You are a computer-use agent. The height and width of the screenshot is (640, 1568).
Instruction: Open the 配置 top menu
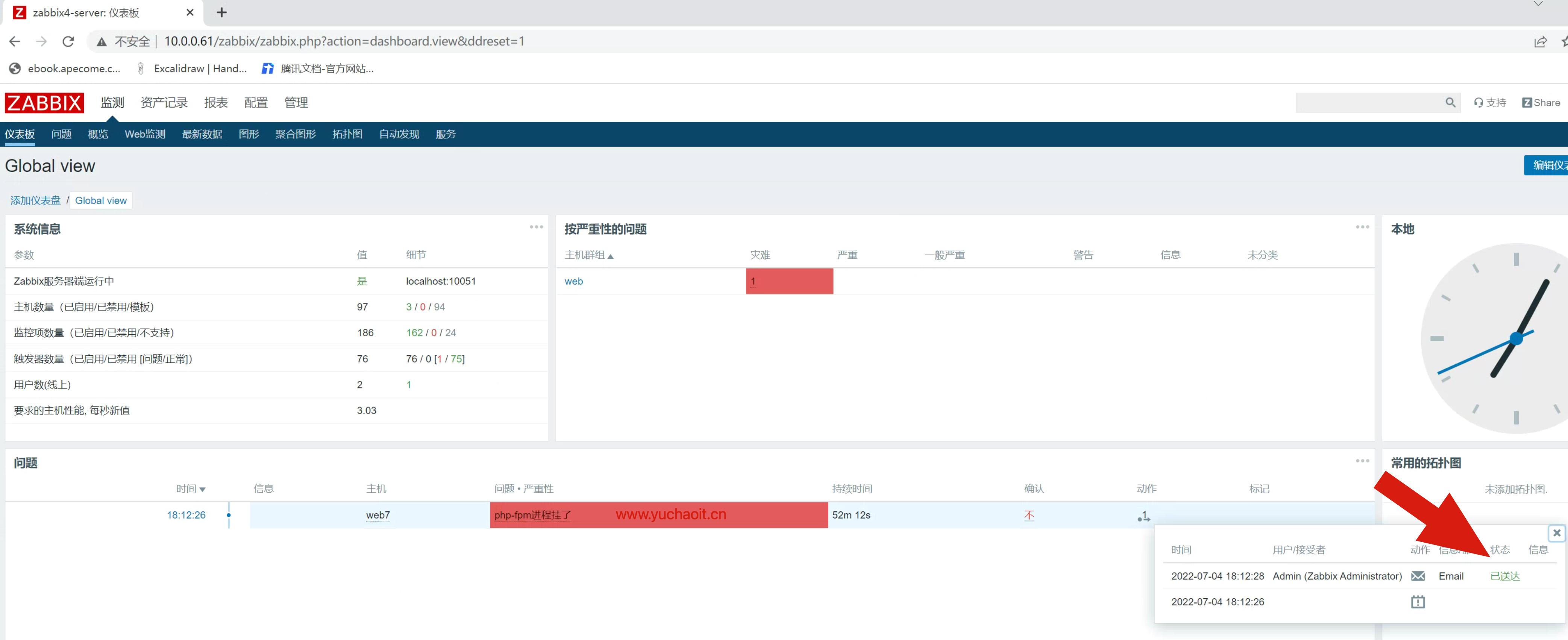[x=256, y=102]
